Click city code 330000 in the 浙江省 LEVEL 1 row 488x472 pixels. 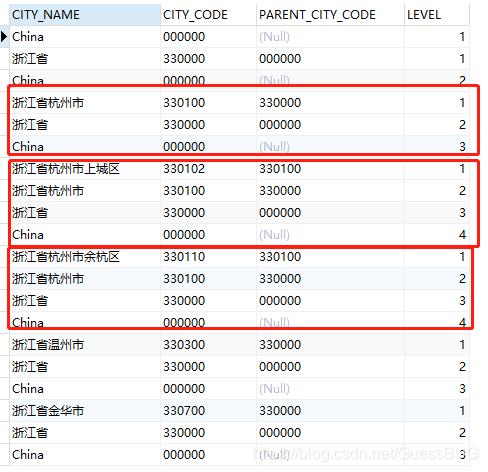coord(208,59)
